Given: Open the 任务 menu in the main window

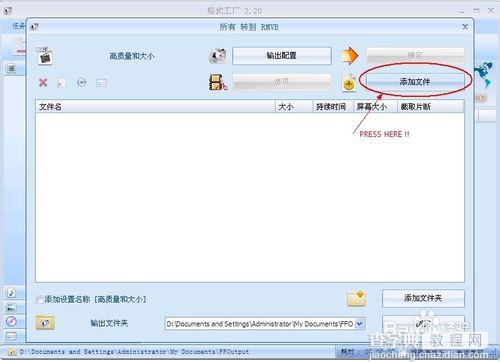Looking at the screenshot, I should 18,26.
